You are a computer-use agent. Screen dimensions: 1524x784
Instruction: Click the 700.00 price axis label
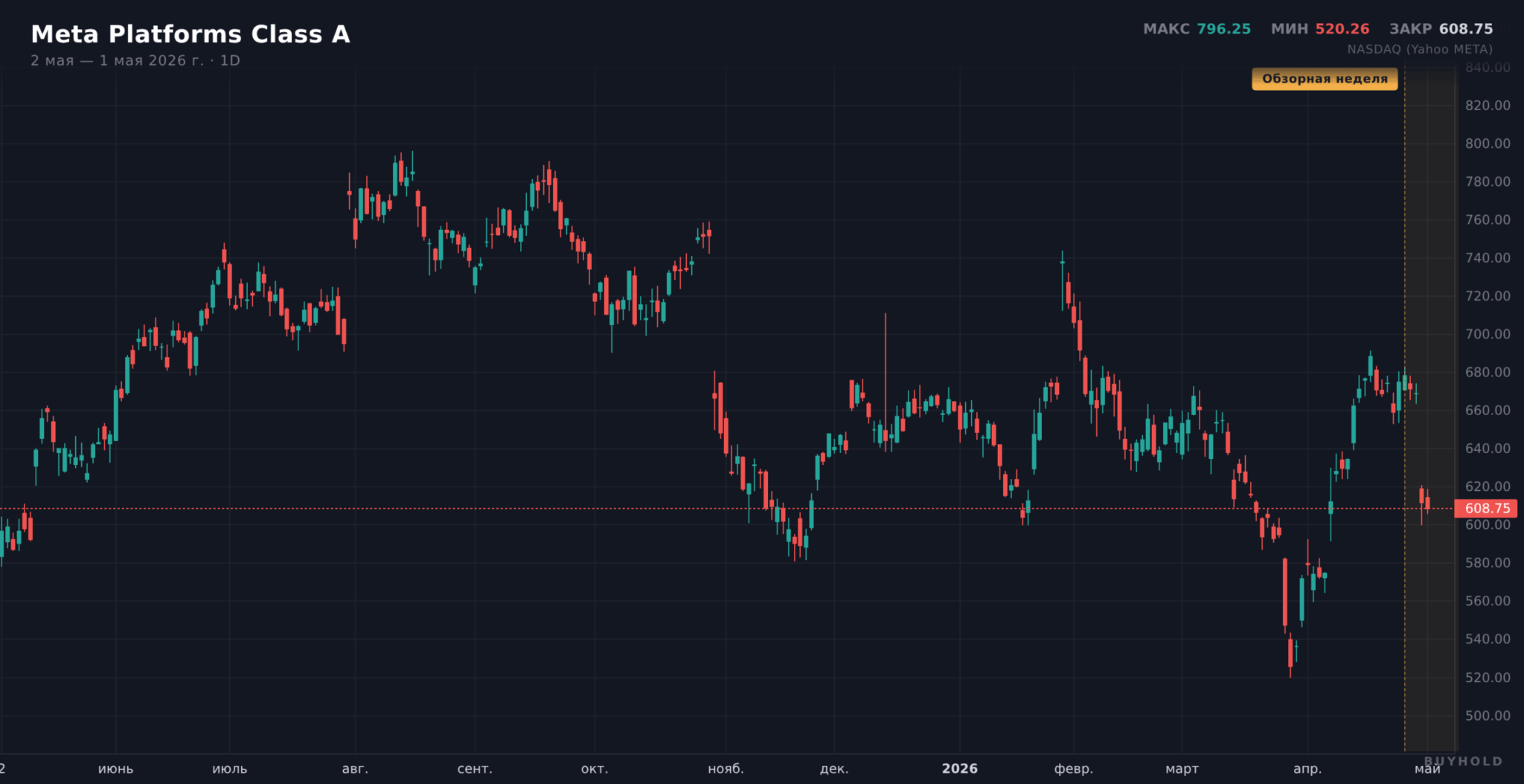(x=1488, y=334)
